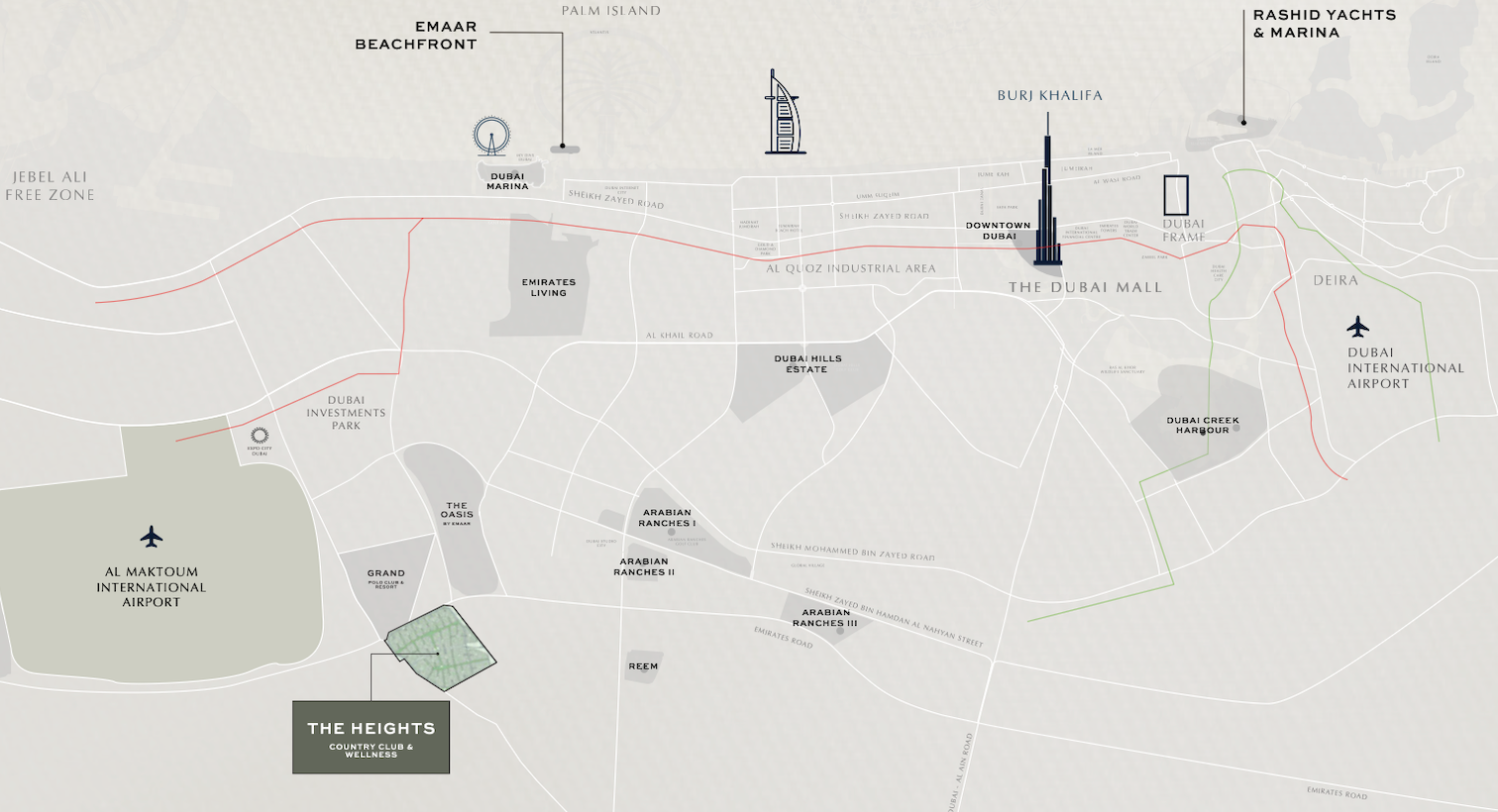Click the Dubai International Airport label

(1405, 367)
